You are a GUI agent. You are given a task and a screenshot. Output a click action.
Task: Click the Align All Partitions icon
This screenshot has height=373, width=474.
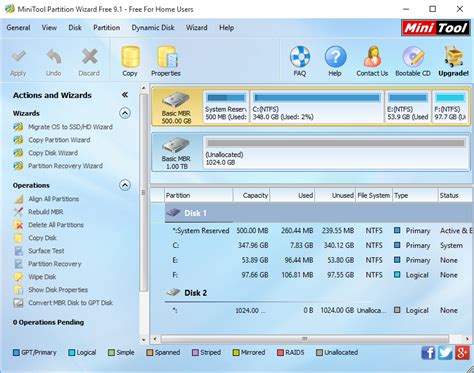[19, 199]
